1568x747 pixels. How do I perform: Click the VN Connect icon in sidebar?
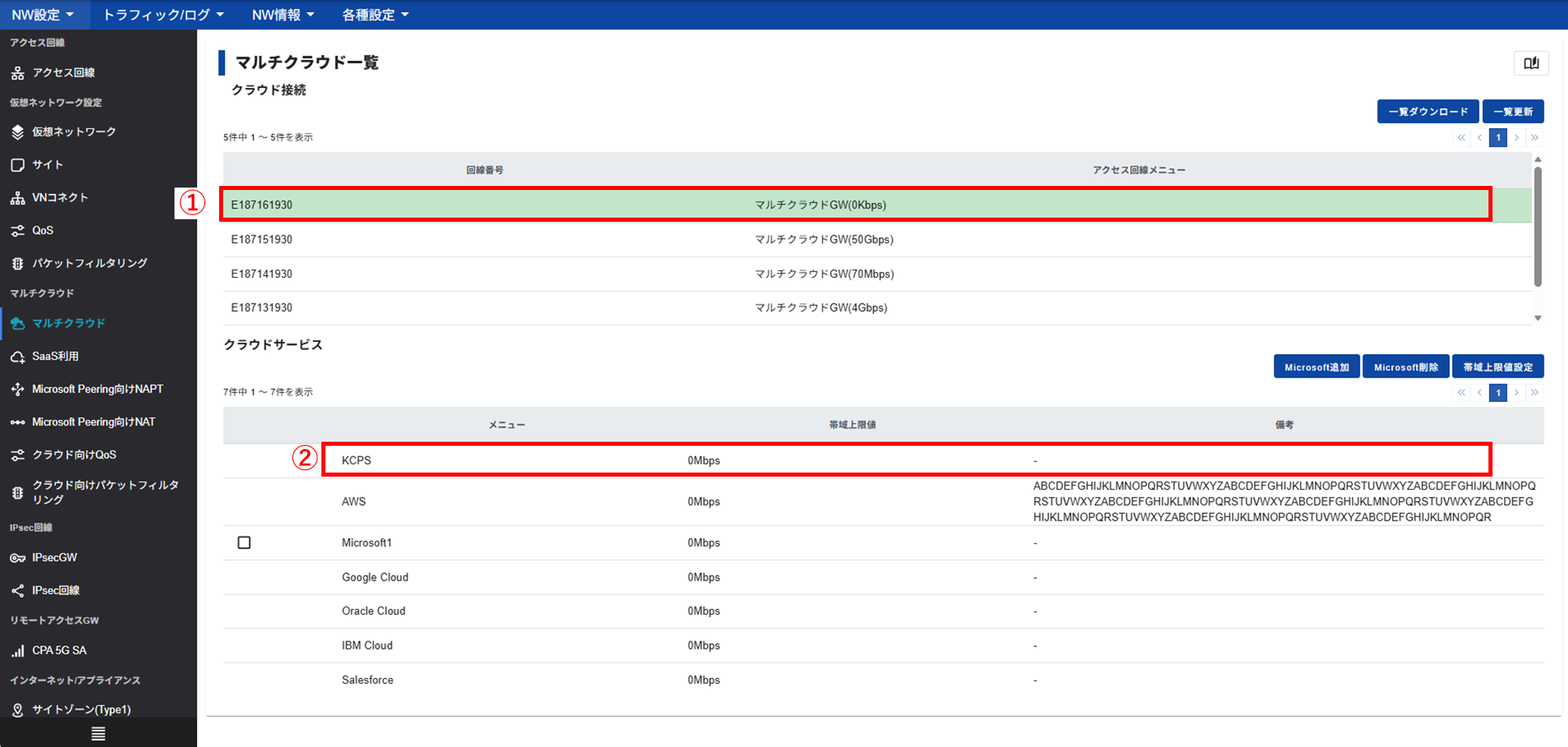(17, 198)
